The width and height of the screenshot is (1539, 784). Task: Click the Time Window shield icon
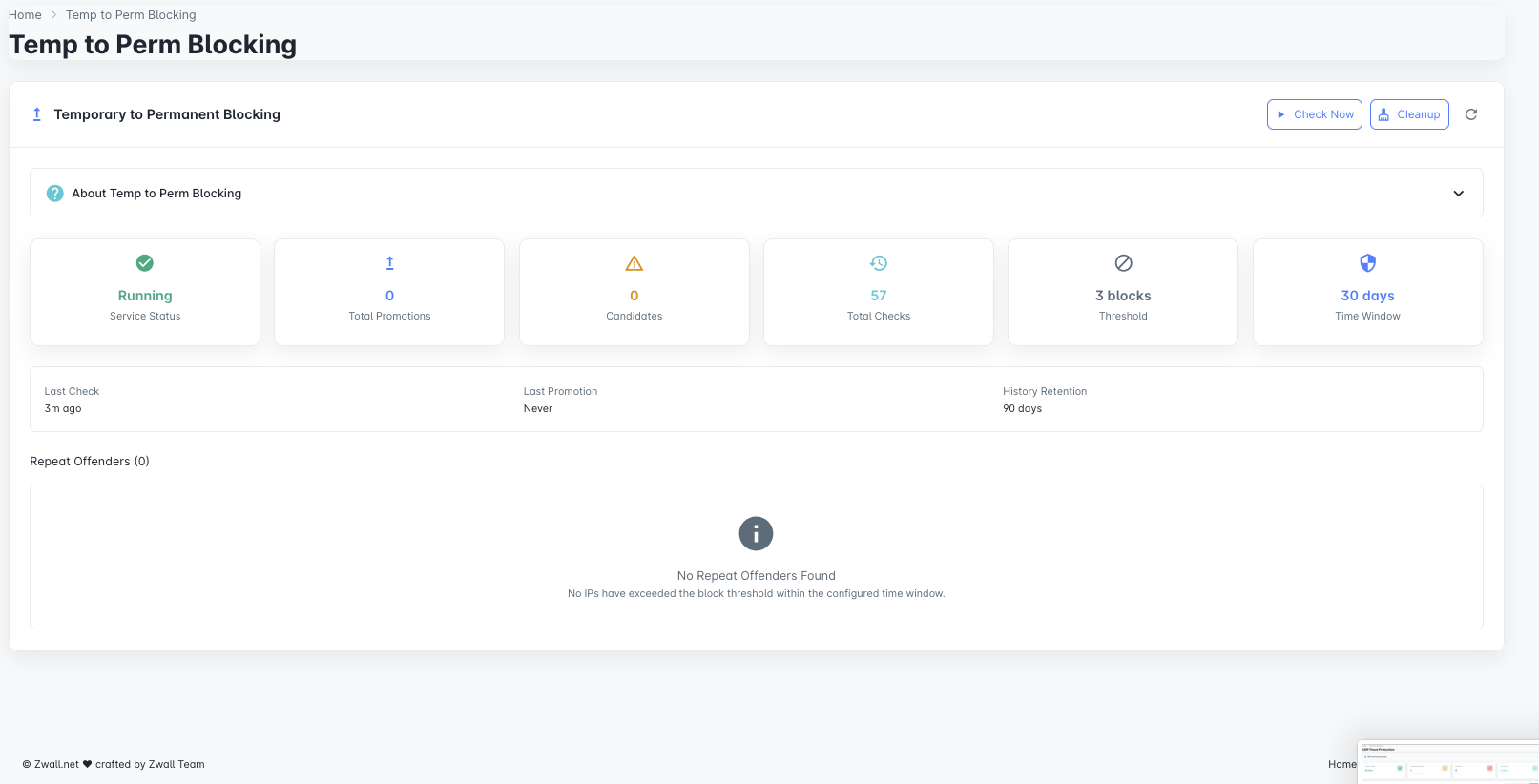[x=1367, y=263]
